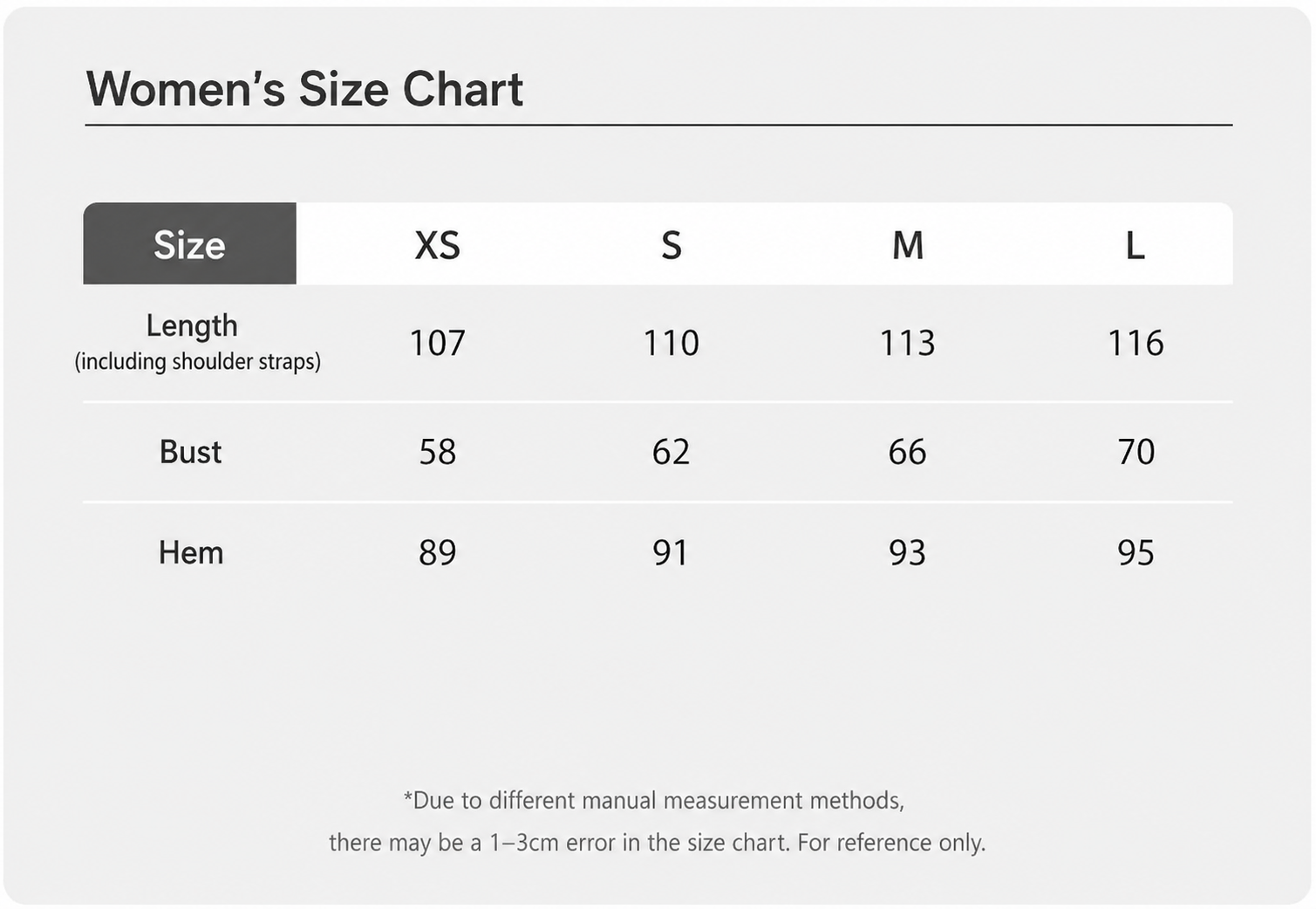This screenshot has height=909, width=1316.
Task: Click the S length value 110
Action: point(671,343)
